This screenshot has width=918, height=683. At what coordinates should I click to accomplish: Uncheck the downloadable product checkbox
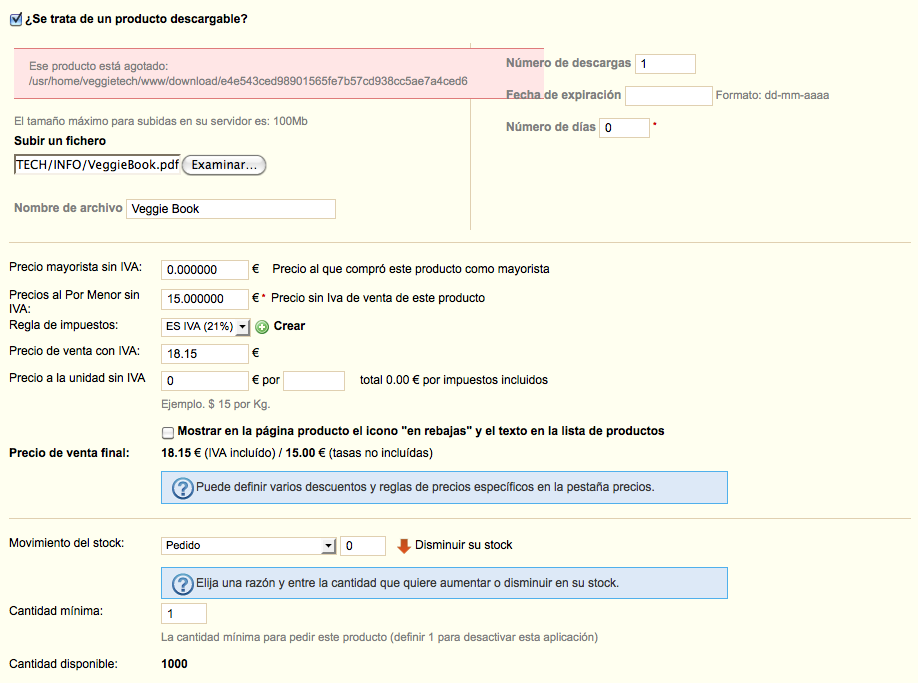tap(15, 18)
